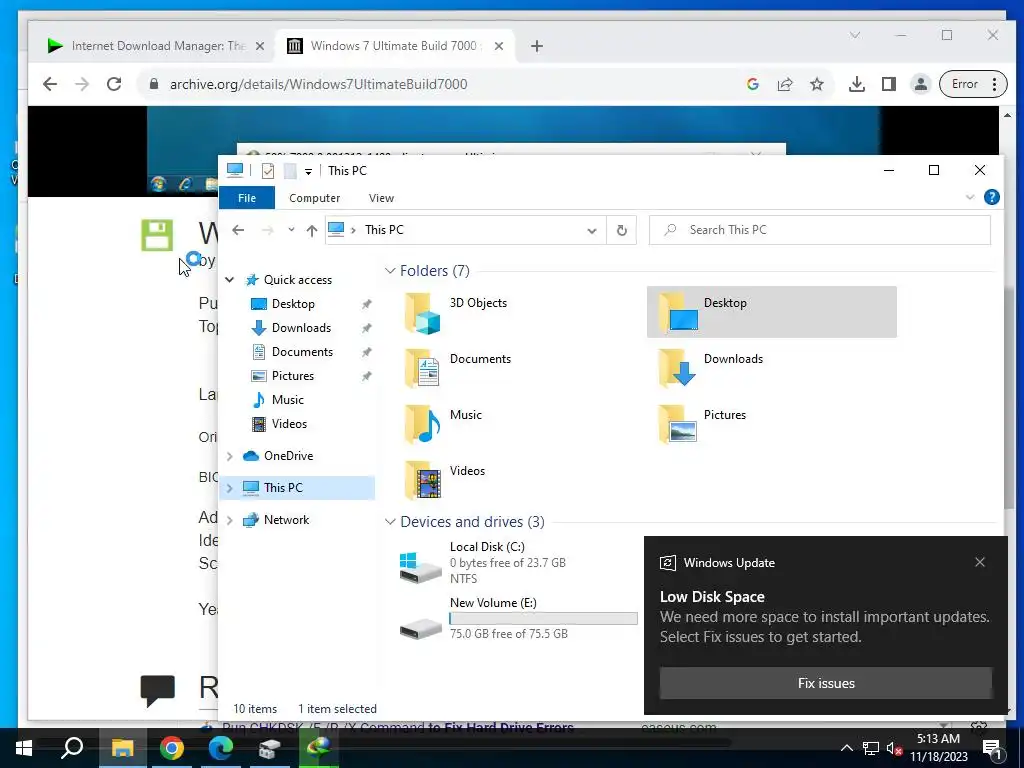Open the 3D Objects folder

[x=457, y=312]
